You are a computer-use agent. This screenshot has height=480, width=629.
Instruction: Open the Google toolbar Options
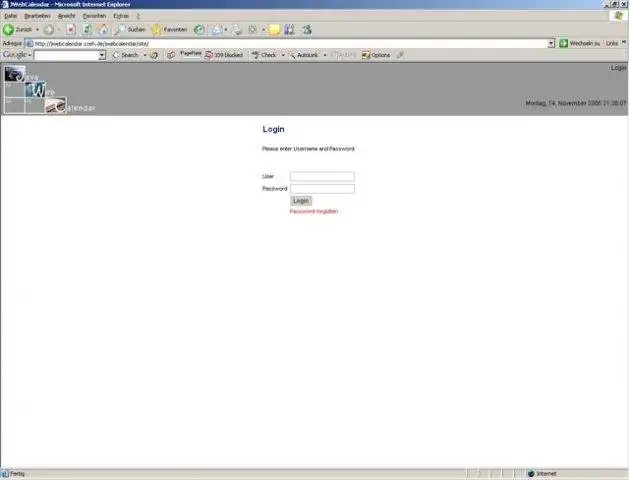[376, 55]
